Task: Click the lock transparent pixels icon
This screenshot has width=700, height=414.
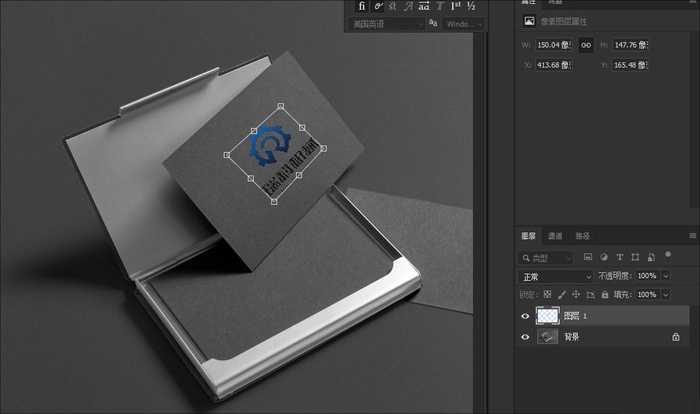Action: coord(547,295)
